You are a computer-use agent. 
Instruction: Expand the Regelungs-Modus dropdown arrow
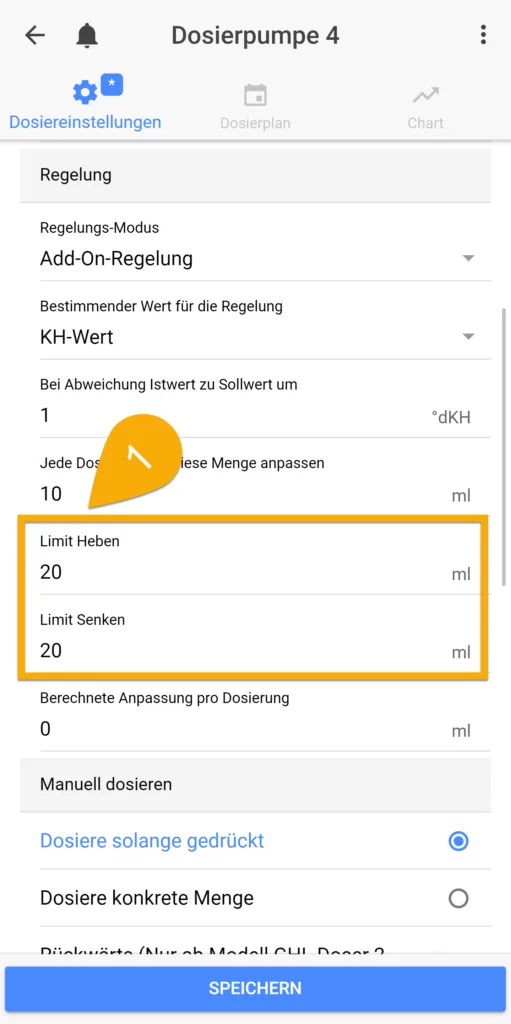468,259
